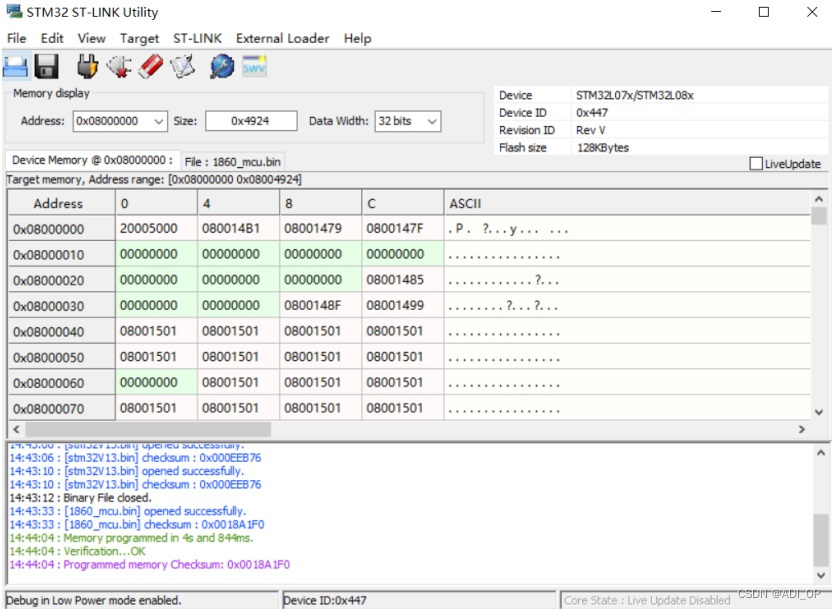Click memory table up scroll arrow
836x609 pixels.
[819, 199]
